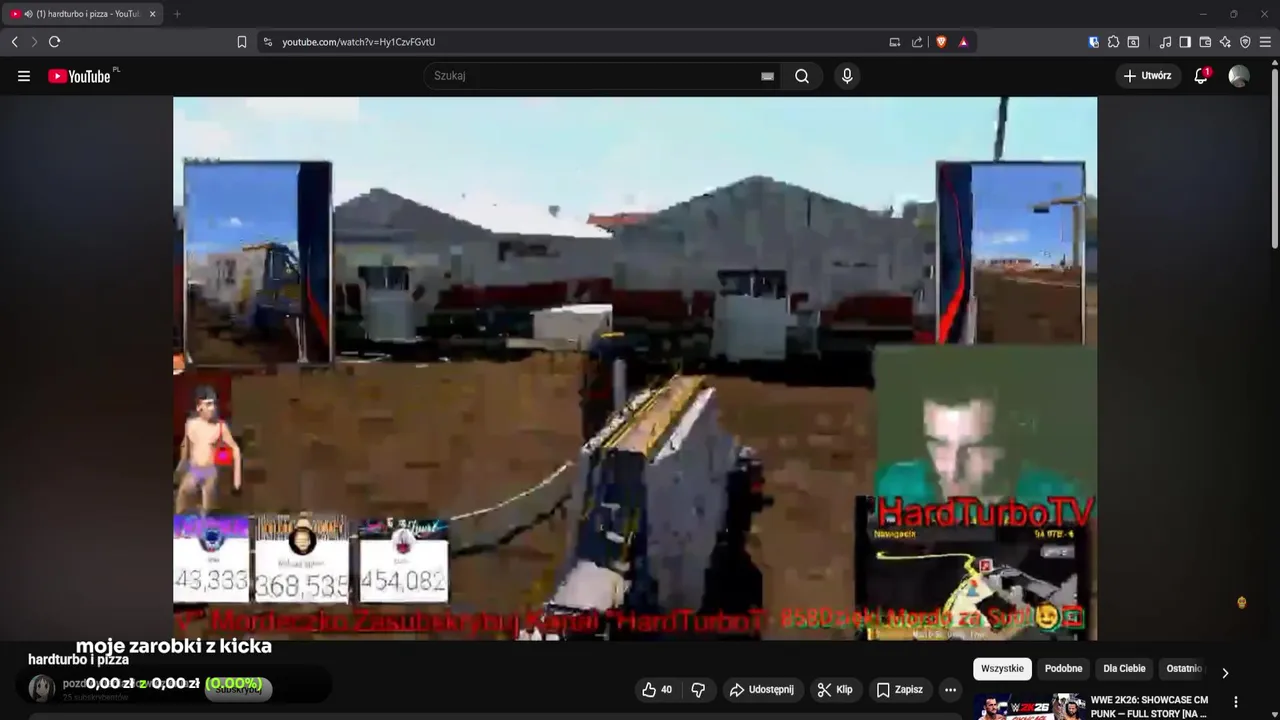
Task: Open Brave Rewards triangle icon
Action: (963, 42)
